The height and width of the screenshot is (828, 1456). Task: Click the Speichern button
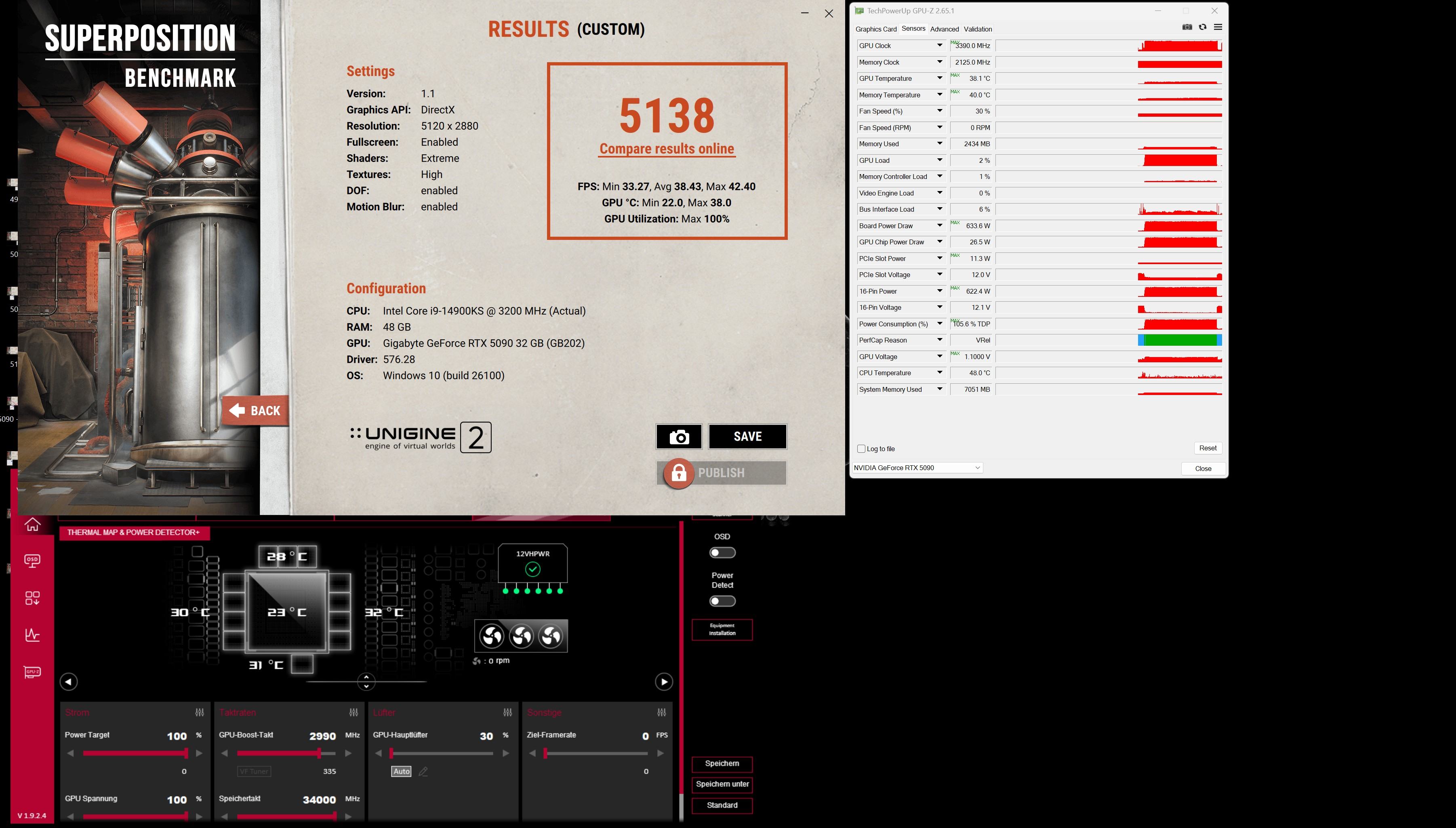click(722, 764)
